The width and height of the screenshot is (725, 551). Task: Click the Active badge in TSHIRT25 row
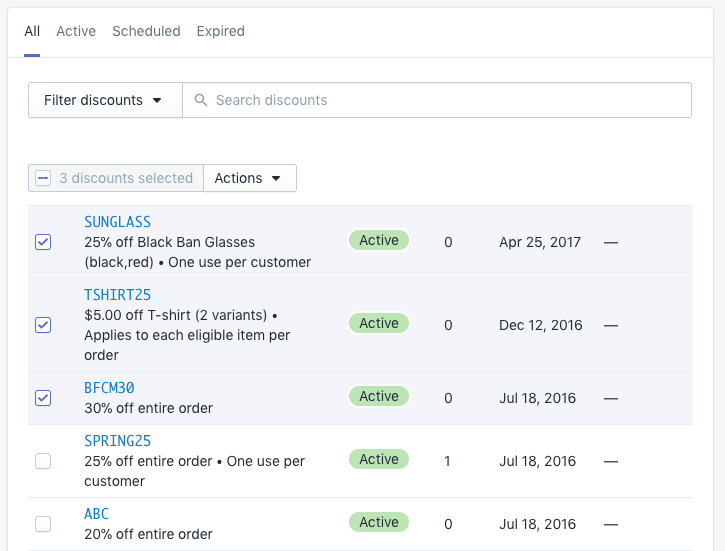379,323
